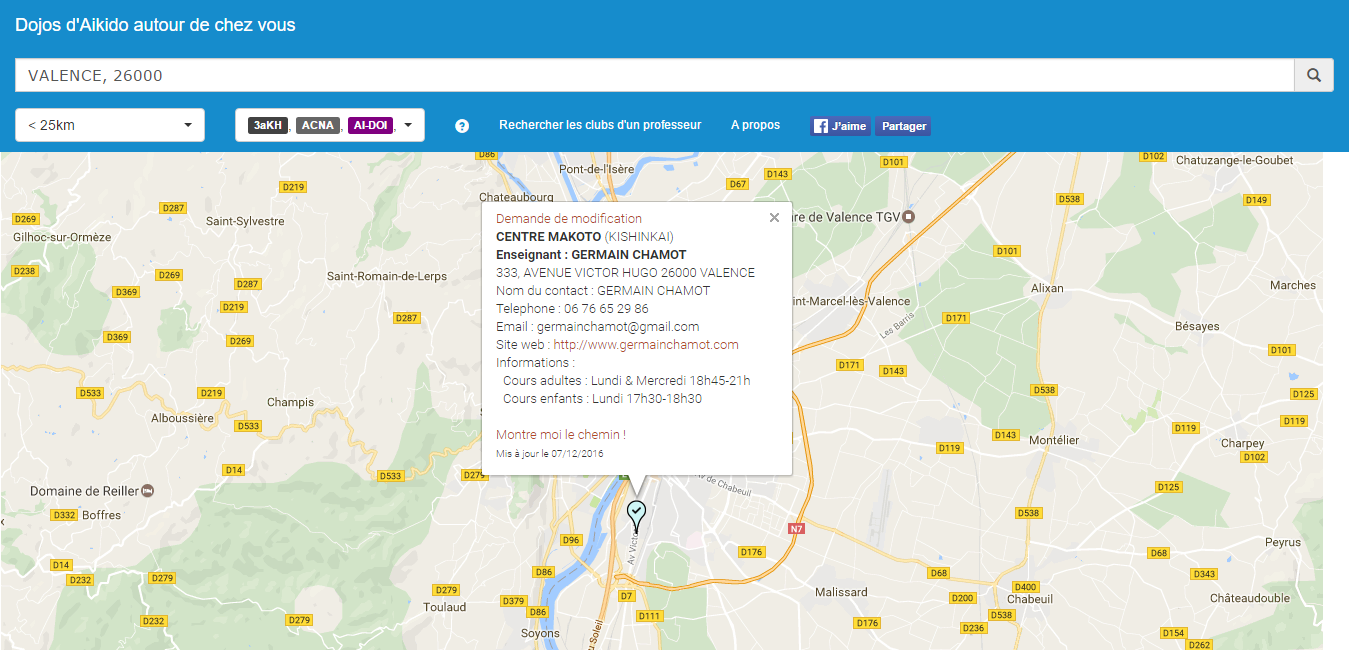Viewport: 1349px width, 650px height.
Task: Click the Gare de Valence TGV station icon
Action: coord(908,217)
